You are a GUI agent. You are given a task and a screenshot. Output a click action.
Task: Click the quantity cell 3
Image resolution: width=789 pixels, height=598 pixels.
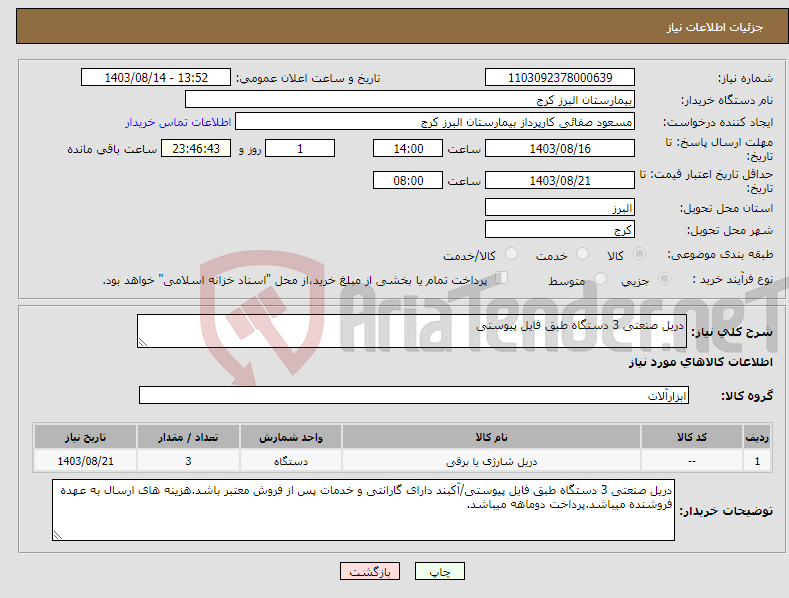pyautogui.click(x=188, y=461)
